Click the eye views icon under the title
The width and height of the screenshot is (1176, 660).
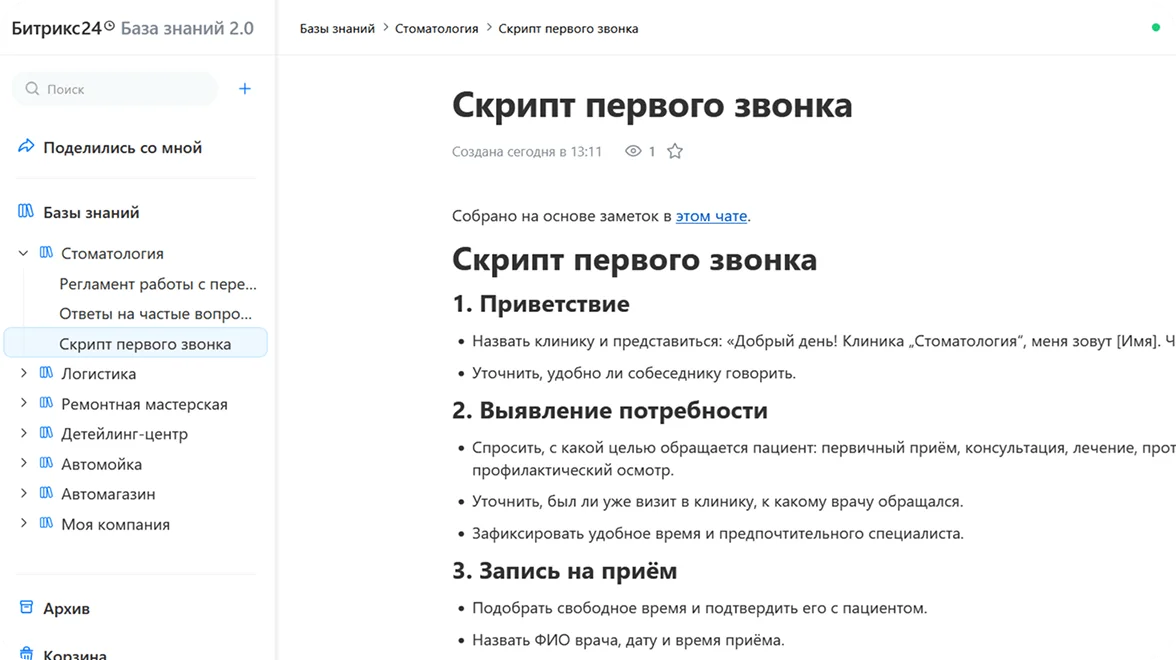pyautogui.click(x=633, y=151)
